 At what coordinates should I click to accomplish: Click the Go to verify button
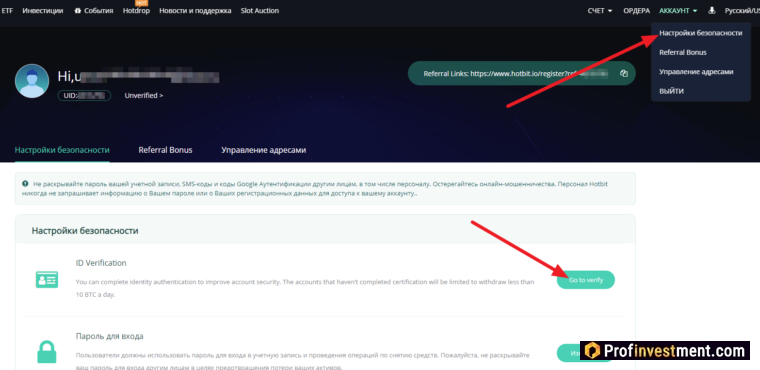coord(586,280)
